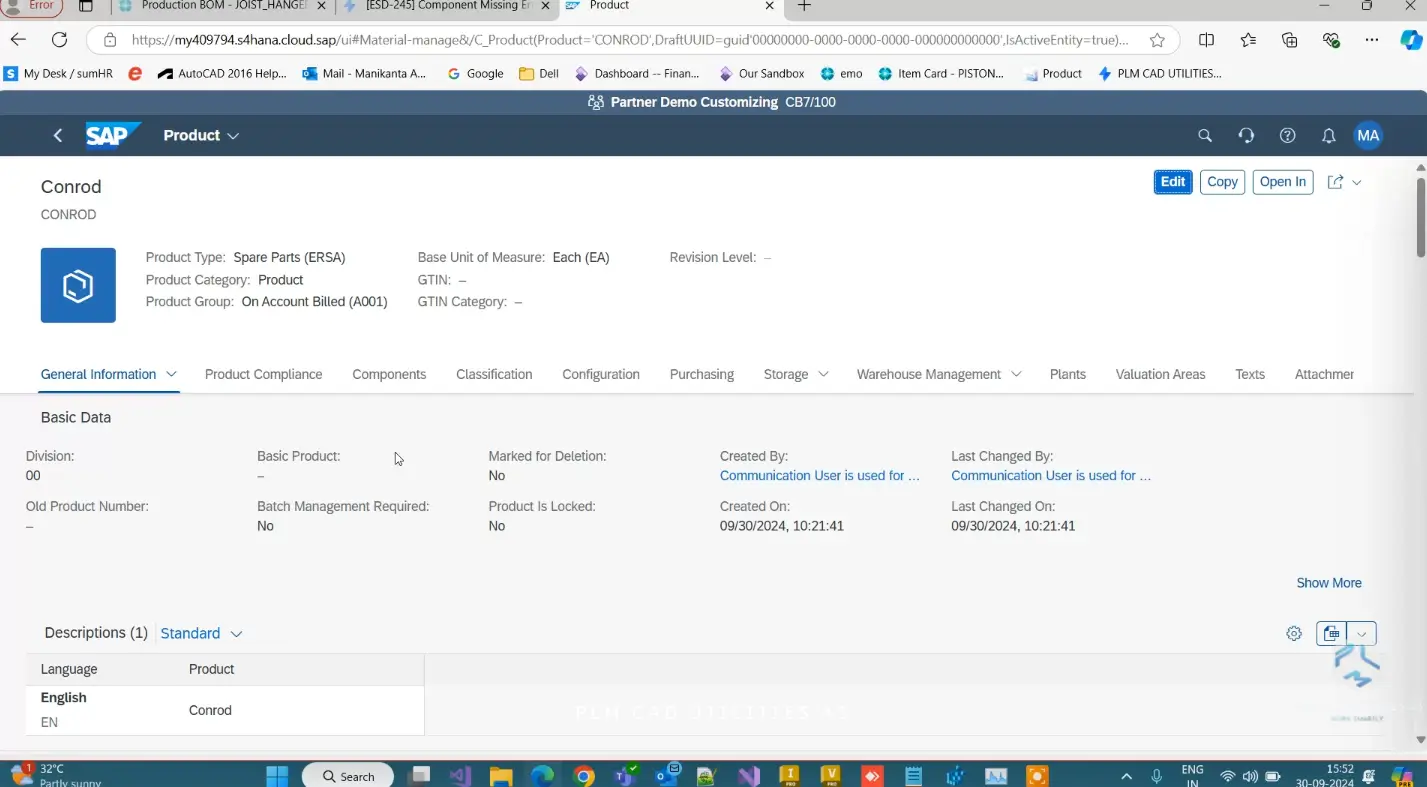
Task: Open Descriptions table settings gear
Action: (x=1294, y=633)
